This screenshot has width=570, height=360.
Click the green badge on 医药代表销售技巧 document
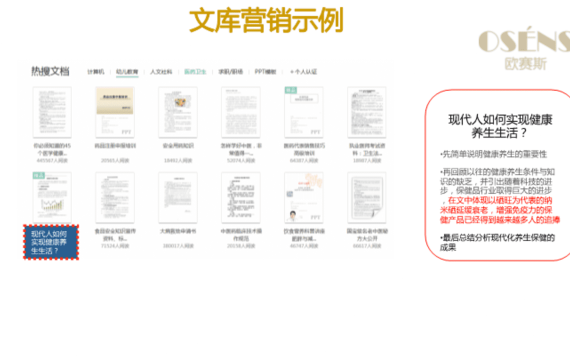[291, 90]
